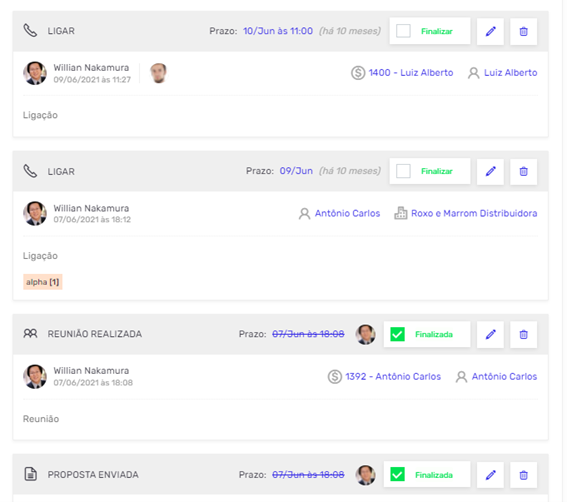The image size is (567, 502).
Task: Open Antônio Carlos contact in 09/Jun task
Action: (x=347, y=213)
